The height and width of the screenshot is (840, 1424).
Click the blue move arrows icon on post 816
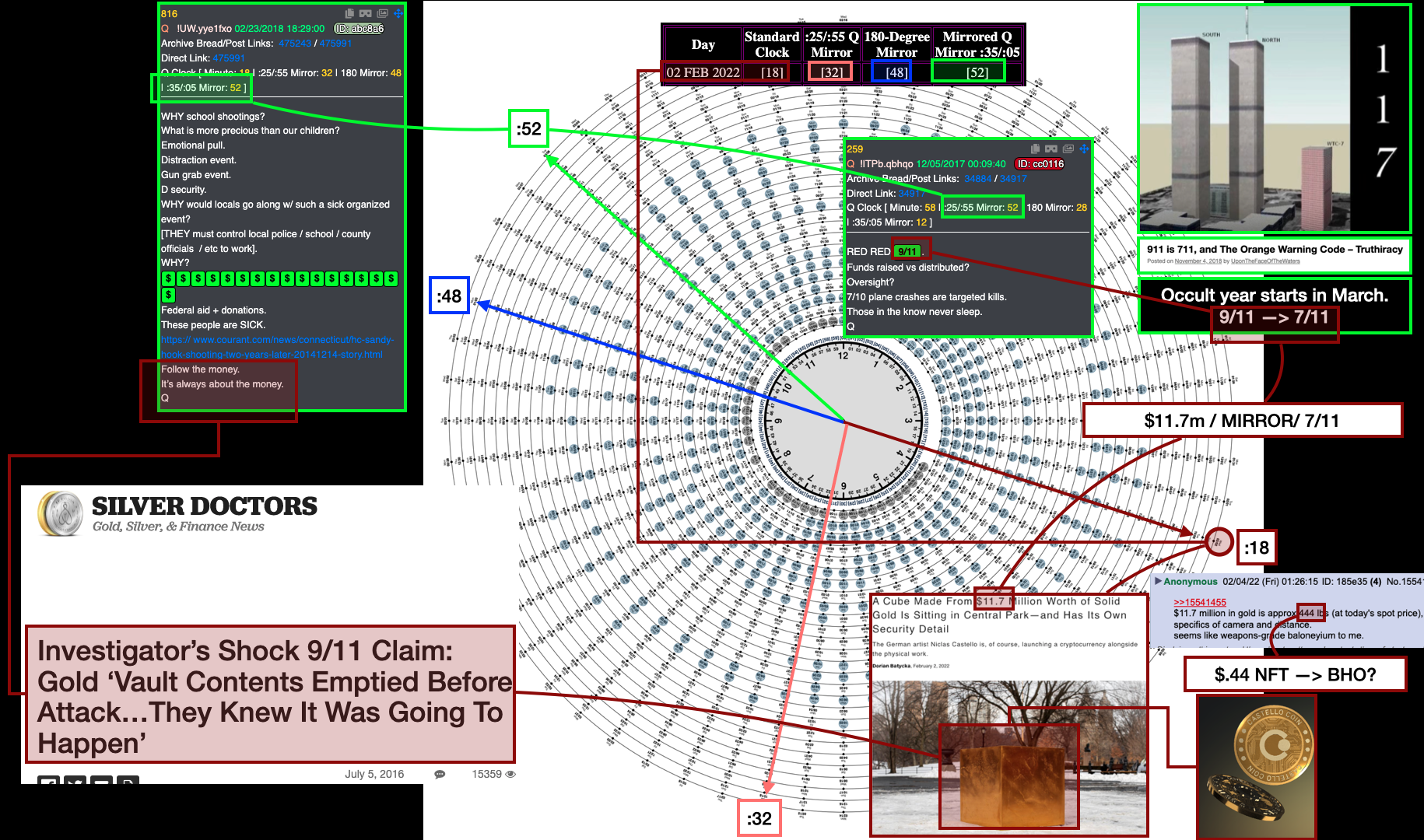(398, 13)
